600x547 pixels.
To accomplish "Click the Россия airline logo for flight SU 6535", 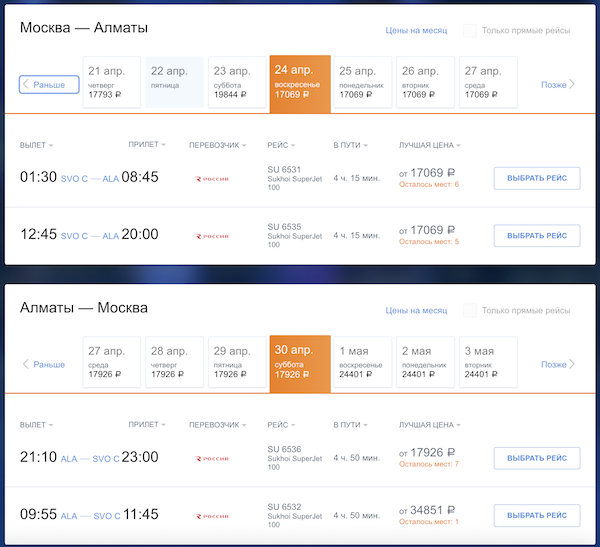I will (212, 236).
